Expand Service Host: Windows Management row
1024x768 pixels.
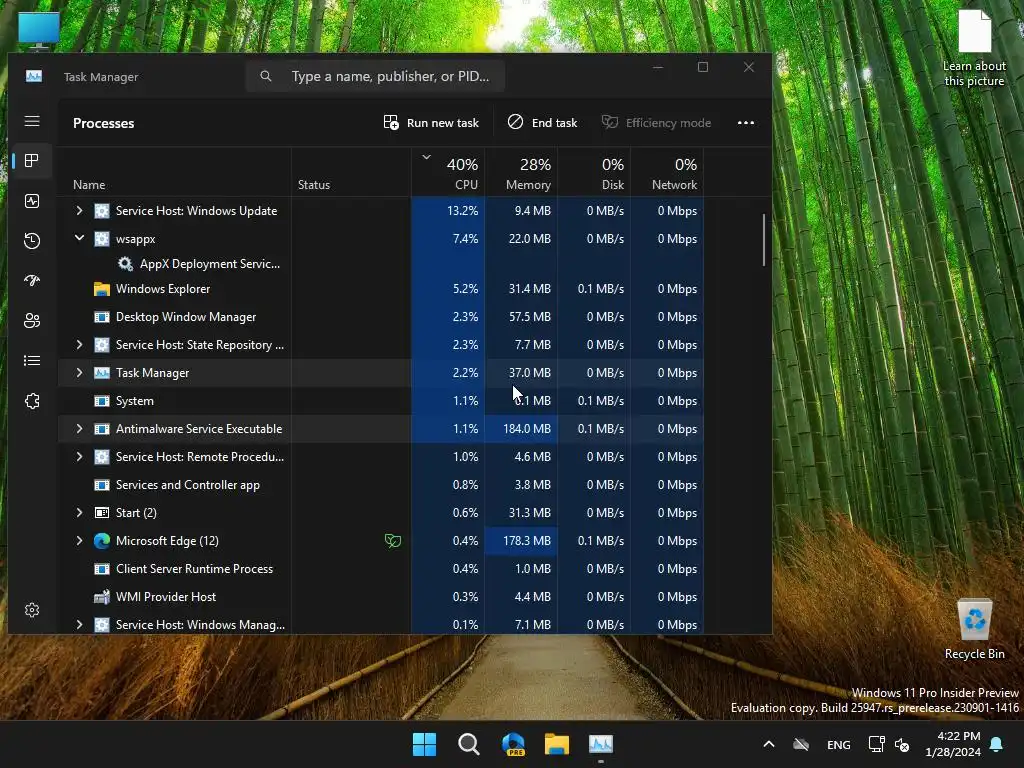[79, 624]
